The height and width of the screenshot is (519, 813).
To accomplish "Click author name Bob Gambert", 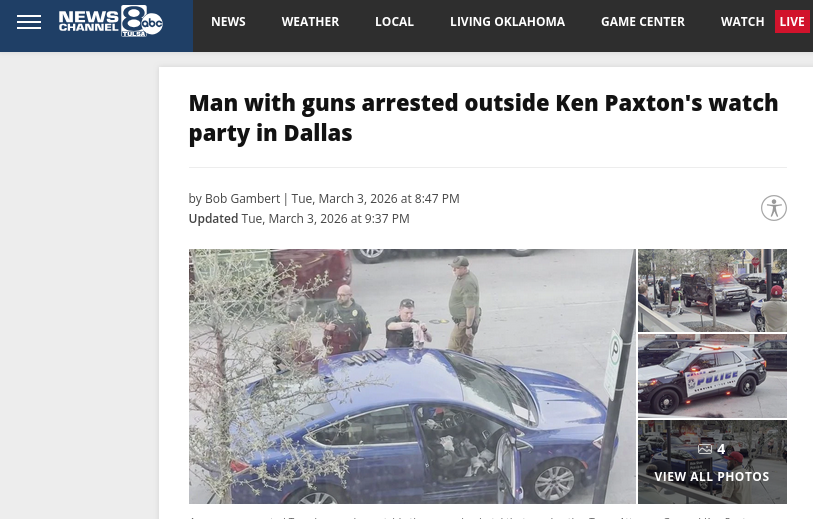I will [x=242, y=199].
